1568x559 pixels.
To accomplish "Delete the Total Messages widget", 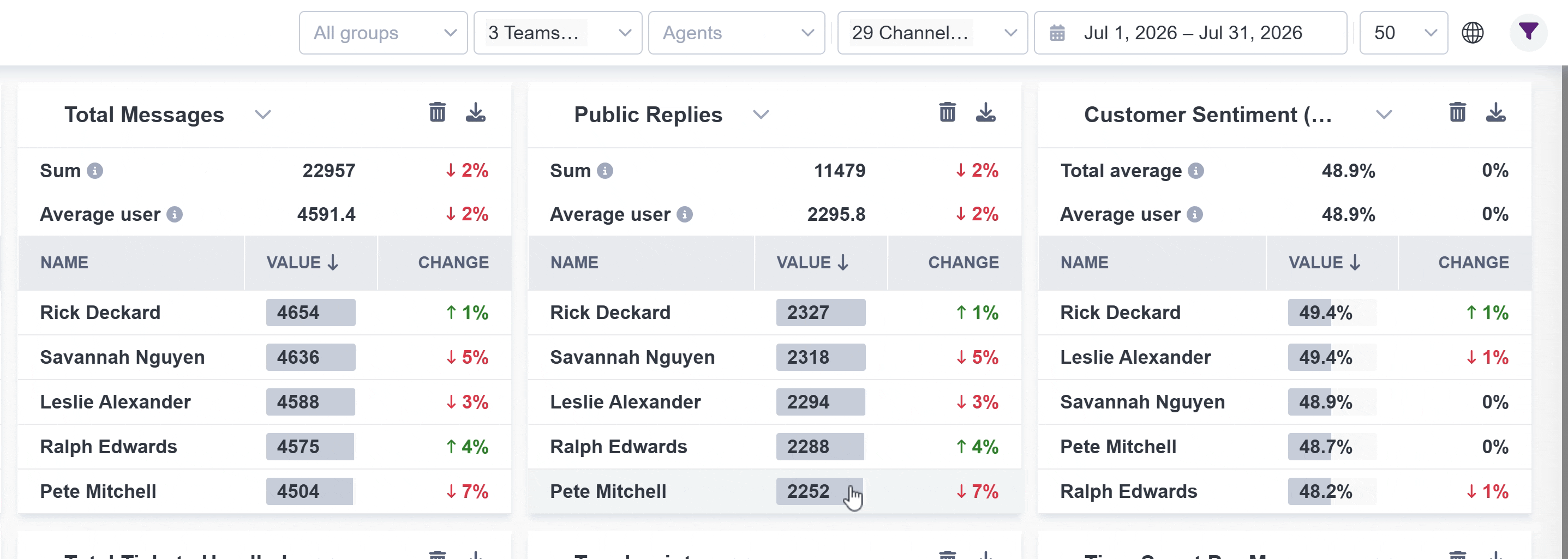I will (x=437, y=112).
